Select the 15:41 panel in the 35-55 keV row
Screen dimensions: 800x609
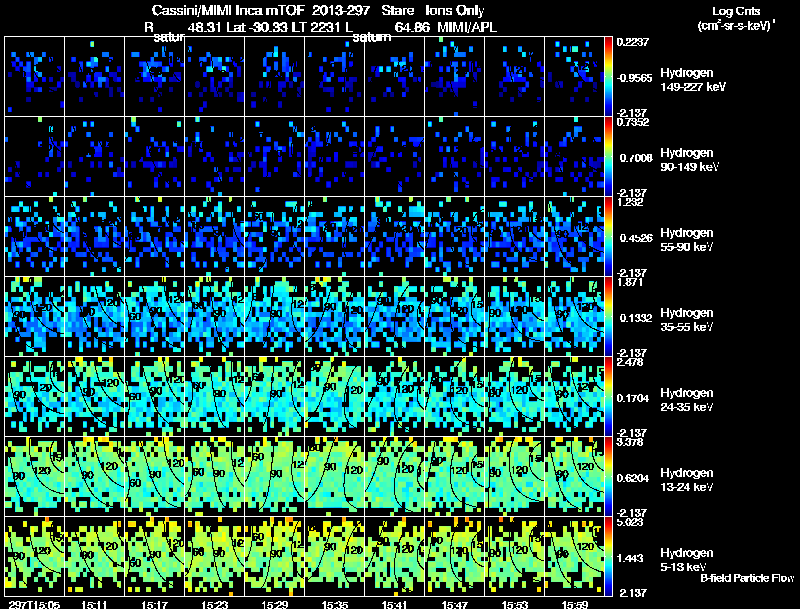(x=394, y=316)
